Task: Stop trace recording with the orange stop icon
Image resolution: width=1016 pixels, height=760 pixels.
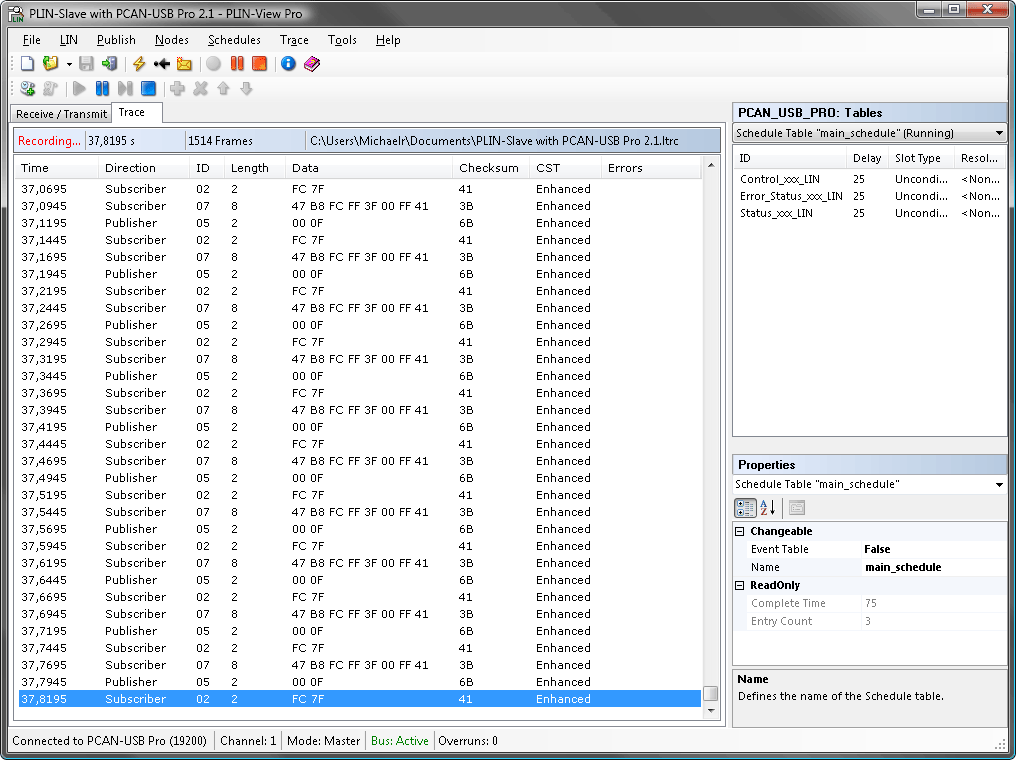Action: click(x=259, y=64)
